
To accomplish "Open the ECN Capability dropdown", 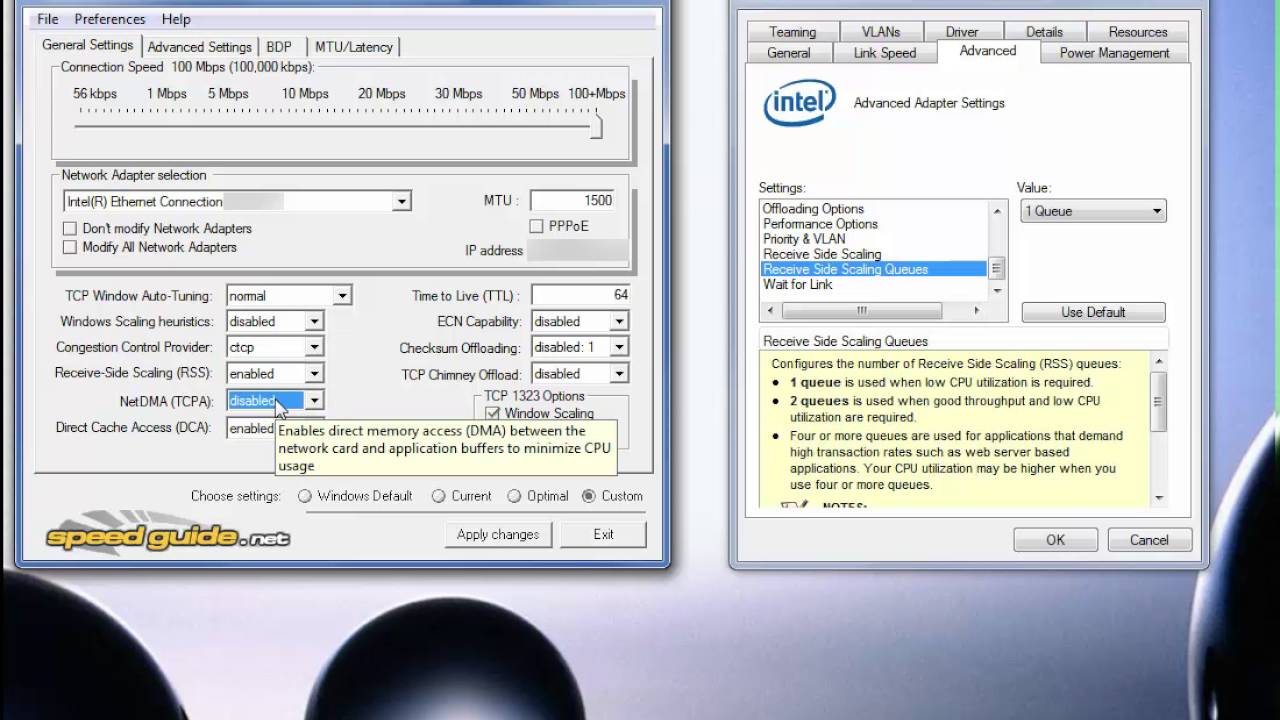I will 619,322.
